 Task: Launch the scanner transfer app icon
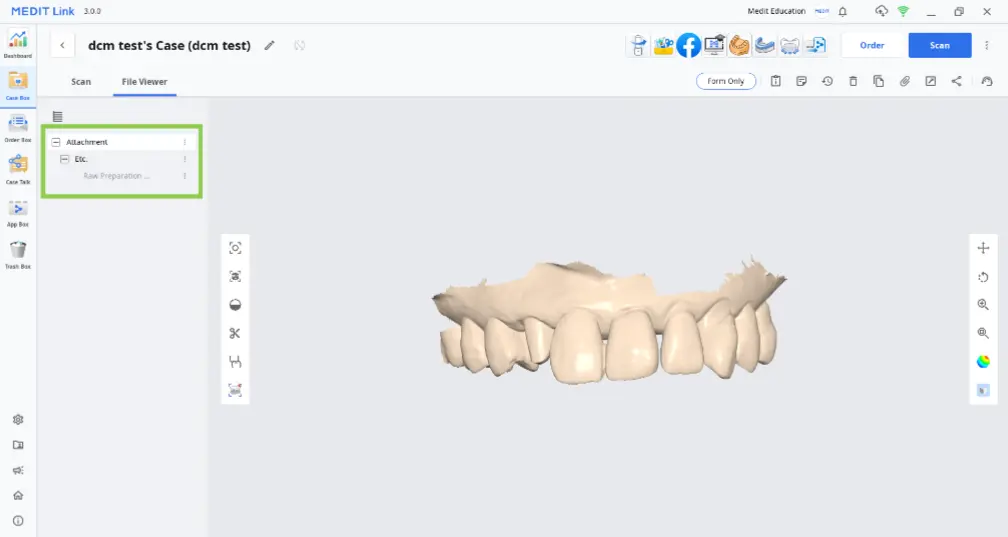point(638,45)
